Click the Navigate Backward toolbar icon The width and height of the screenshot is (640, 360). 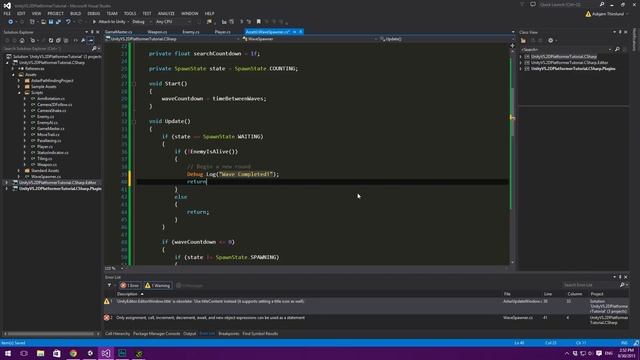10,22
